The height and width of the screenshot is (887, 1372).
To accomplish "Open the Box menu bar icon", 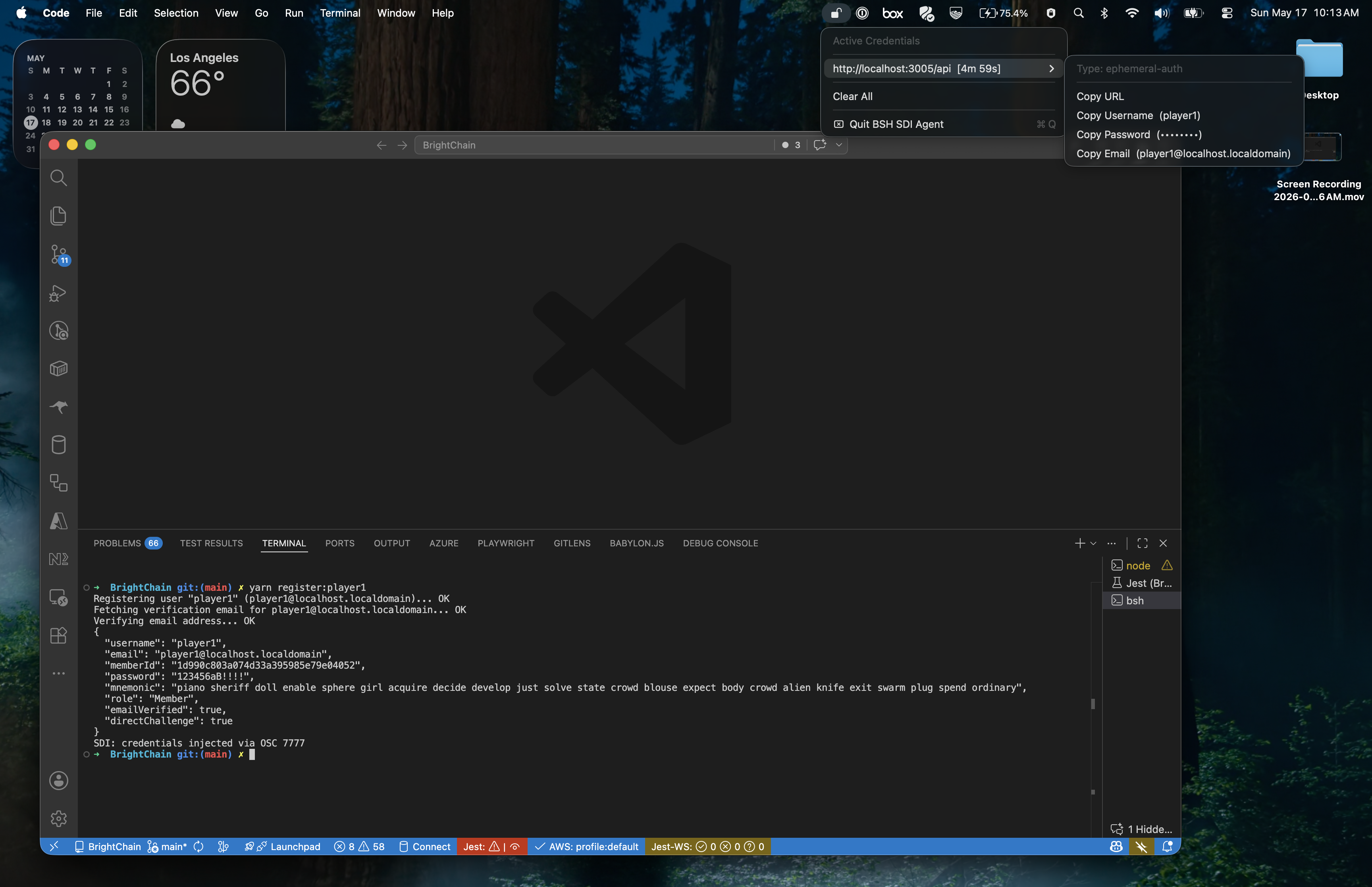I will (x=892, y=13).
